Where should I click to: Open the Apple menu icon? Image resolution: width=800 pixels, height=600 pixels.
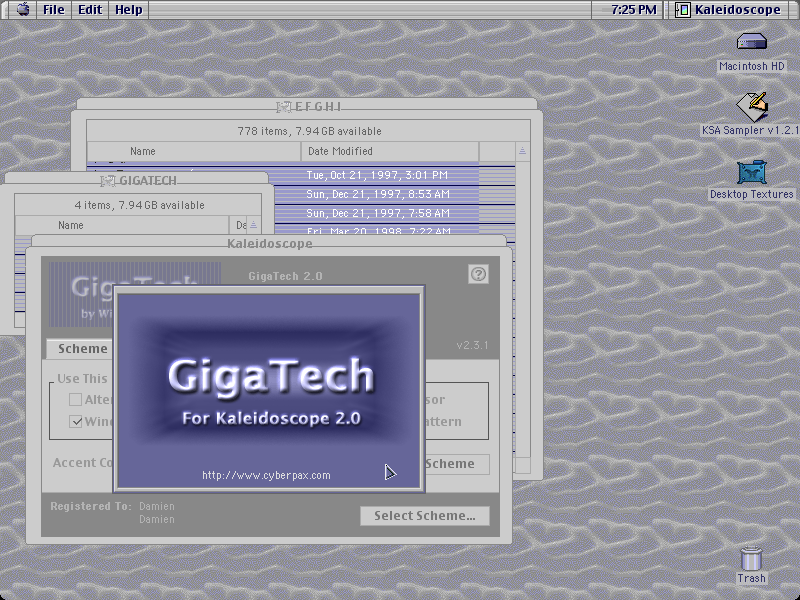[23, 9]
